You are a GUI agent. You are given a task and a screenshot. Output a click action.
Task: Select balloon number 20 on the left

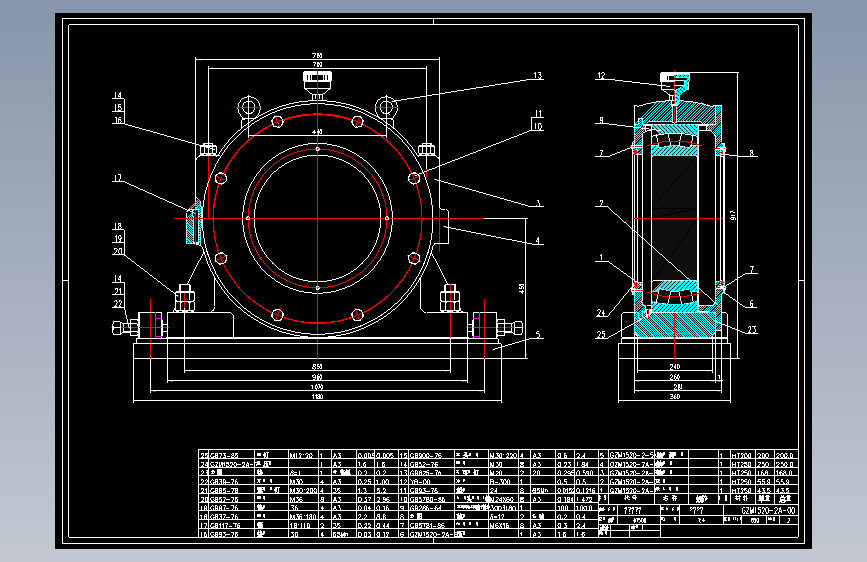(118, 251)
